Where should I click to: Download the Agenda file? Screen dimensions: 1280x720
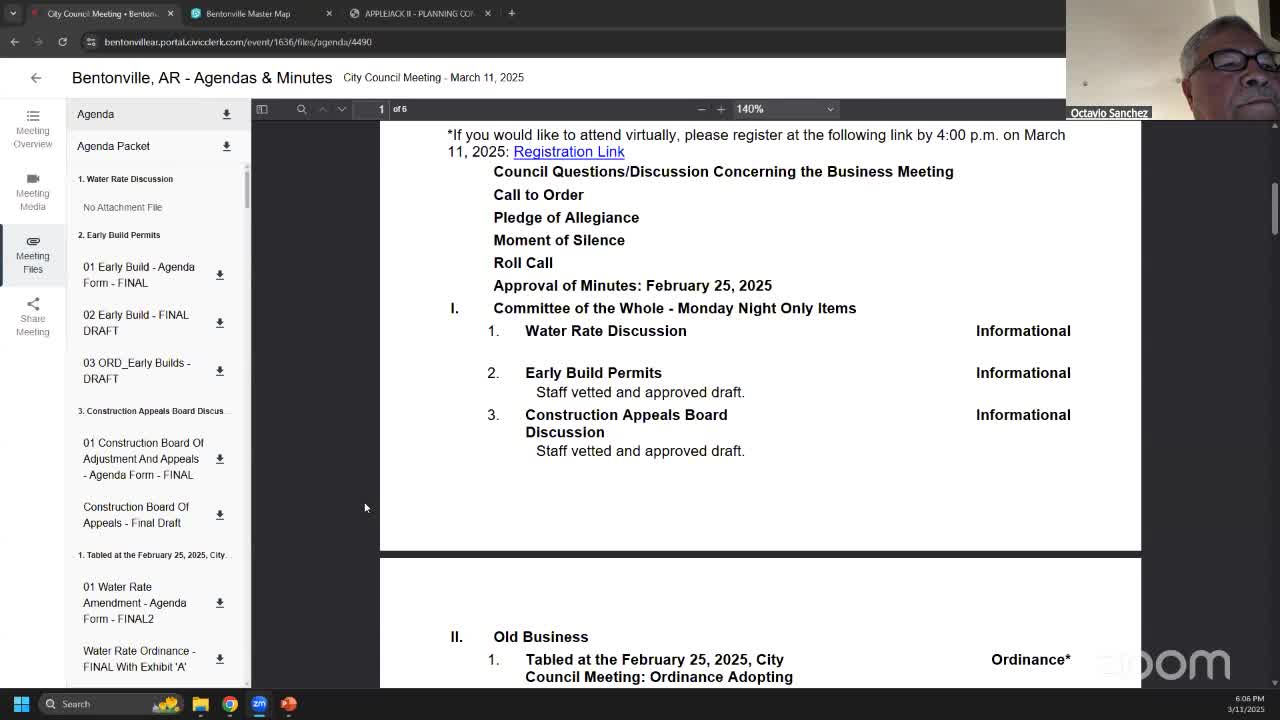226,114
